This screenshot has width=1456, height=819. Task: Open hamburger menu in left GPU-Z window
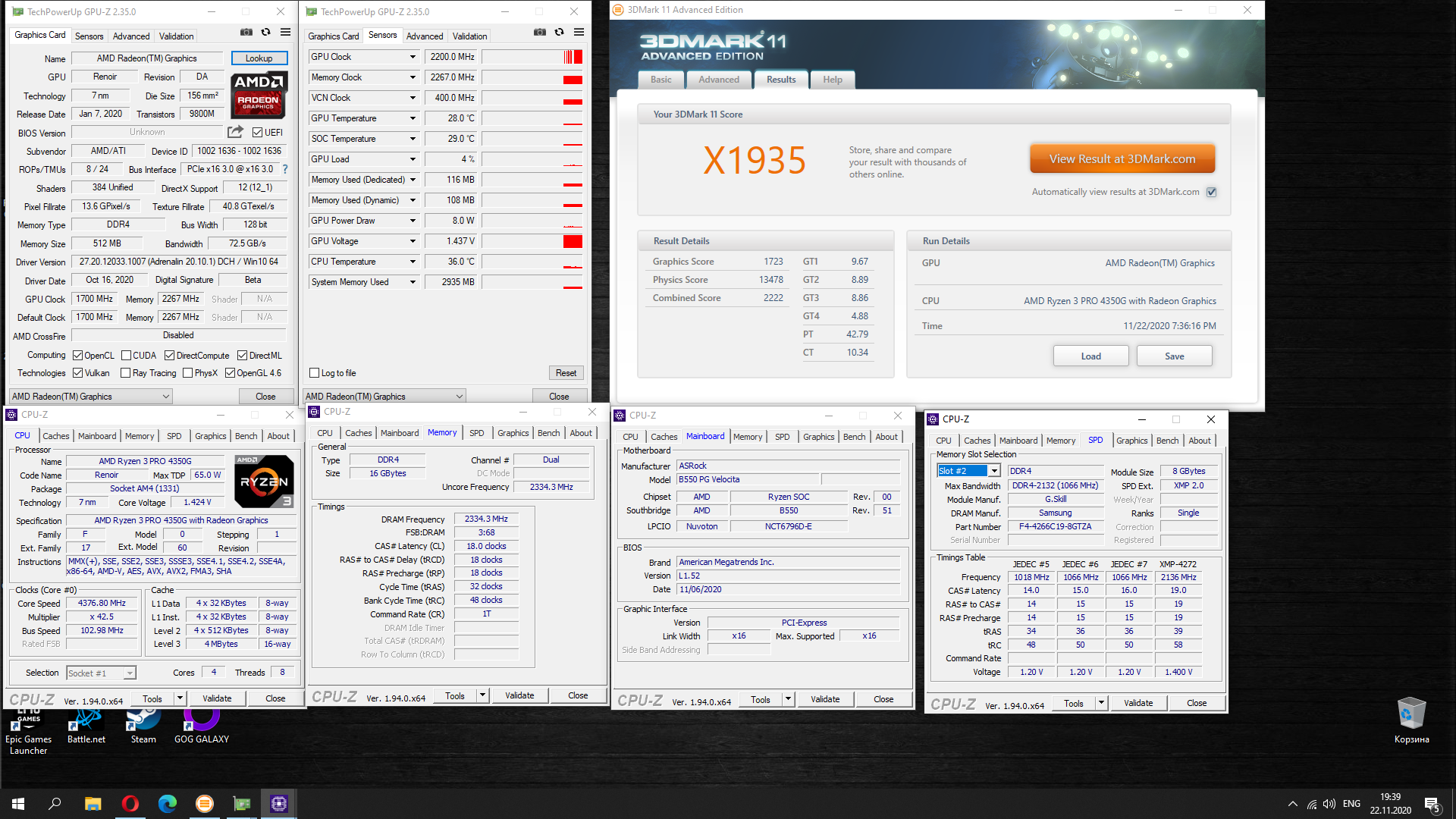click(x=286, y=33)
